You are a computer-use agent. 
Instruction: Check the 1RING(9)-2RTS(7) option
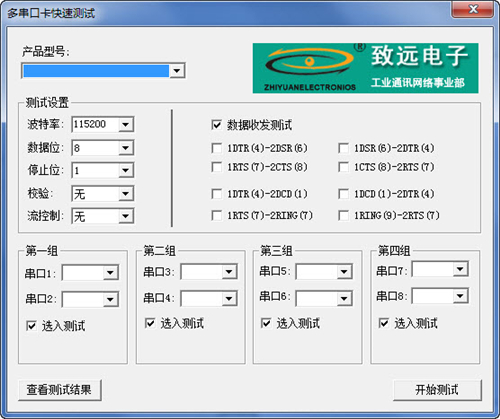343,215
